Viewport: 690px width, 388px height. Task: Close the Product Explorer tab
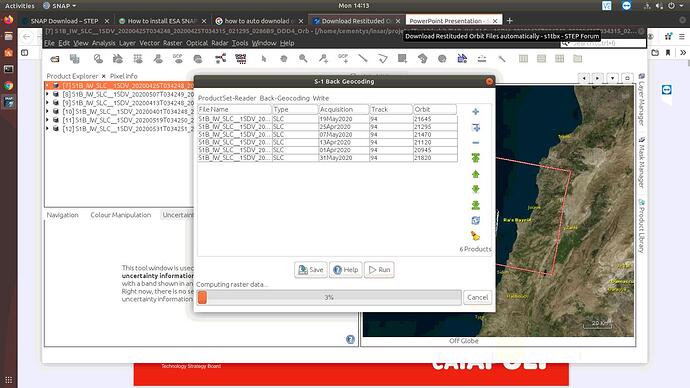pyautogui.click(x=103, y=76)
